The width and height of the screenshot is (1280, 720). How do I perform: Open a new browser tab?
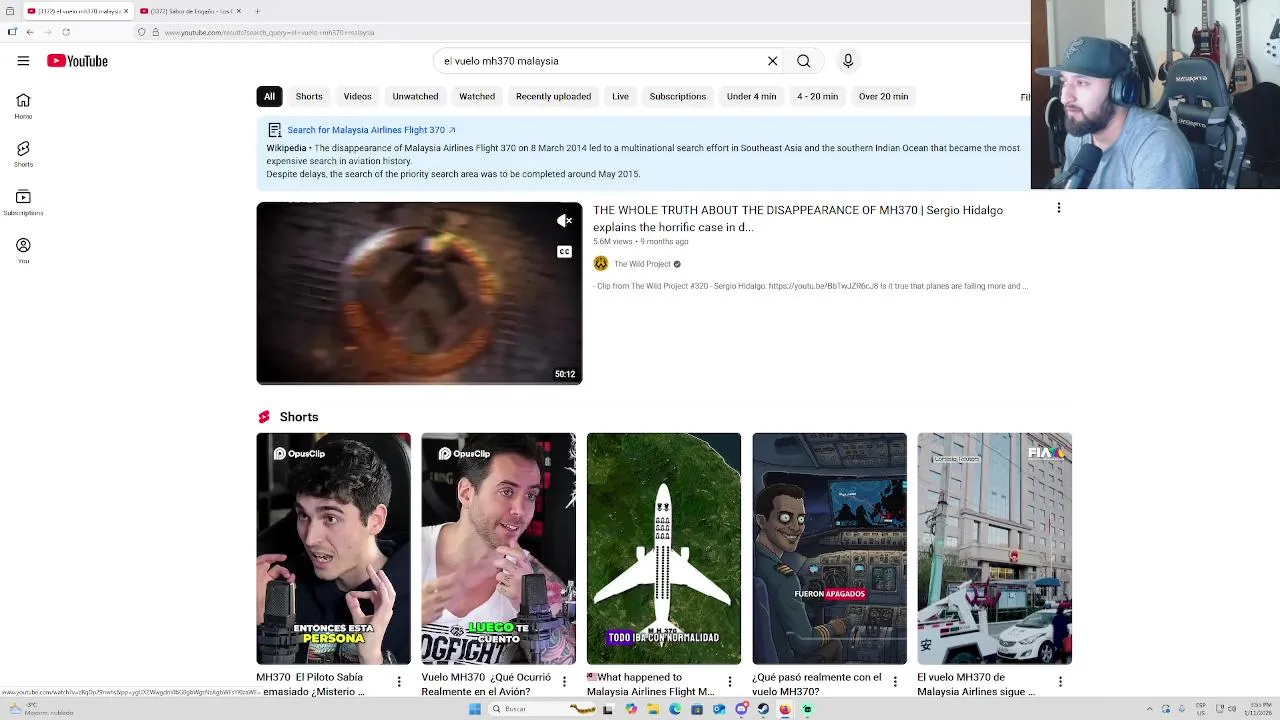pyautogui.click(x=257, y=11)
